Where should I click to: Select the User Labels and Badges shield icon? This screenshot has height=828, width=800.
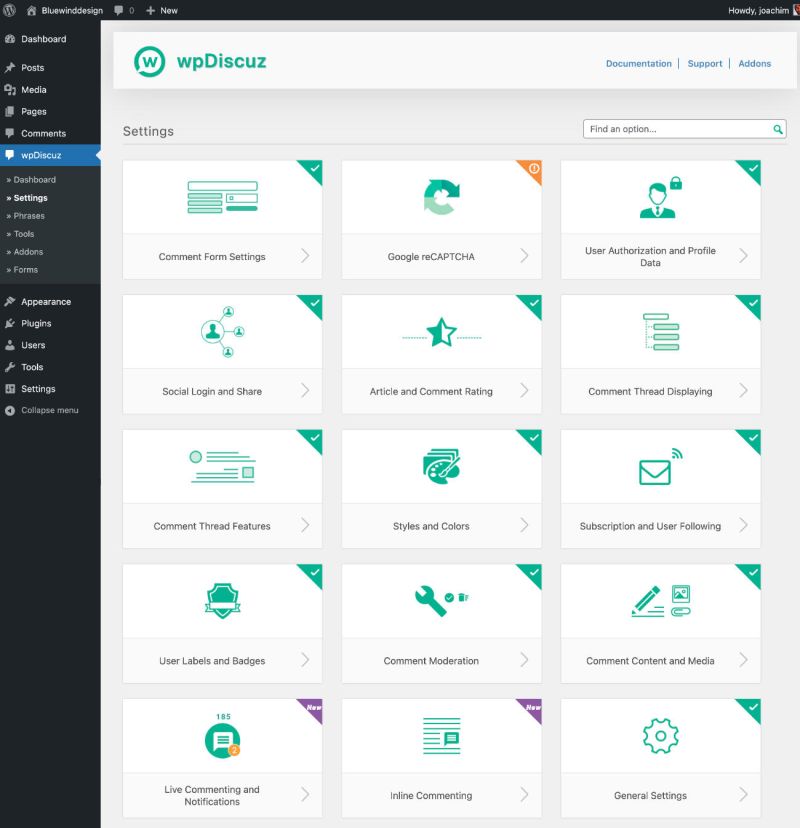[x=221, y=602]
